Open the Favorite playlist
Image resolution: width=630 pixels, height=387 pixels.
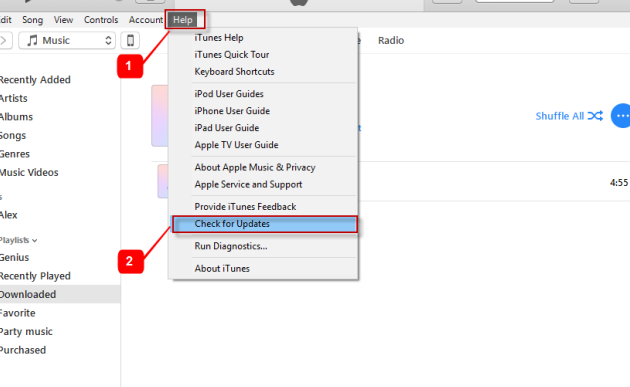coord(18,313)
